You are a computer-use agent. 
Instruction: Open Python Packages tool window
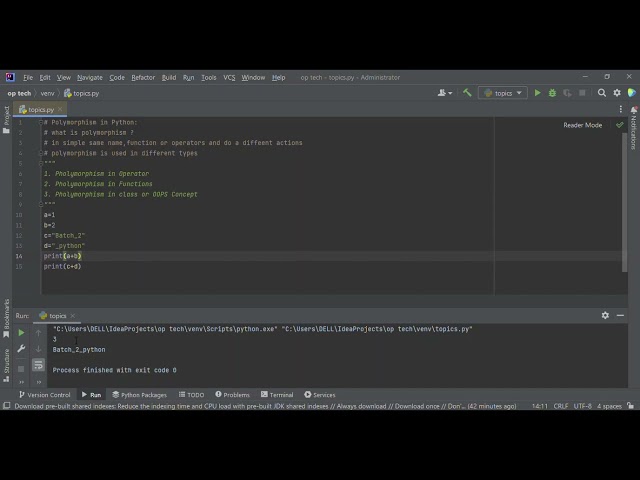coord(140,395)
